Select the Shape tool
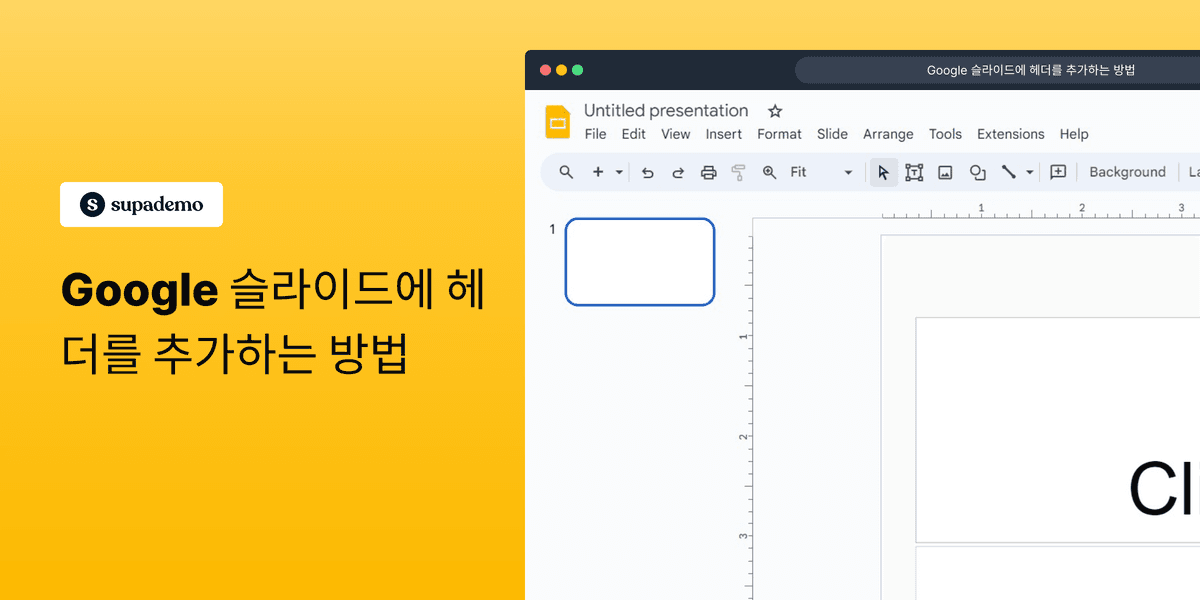This screenshot has width=1200, height=600. [x=977, y=172]
